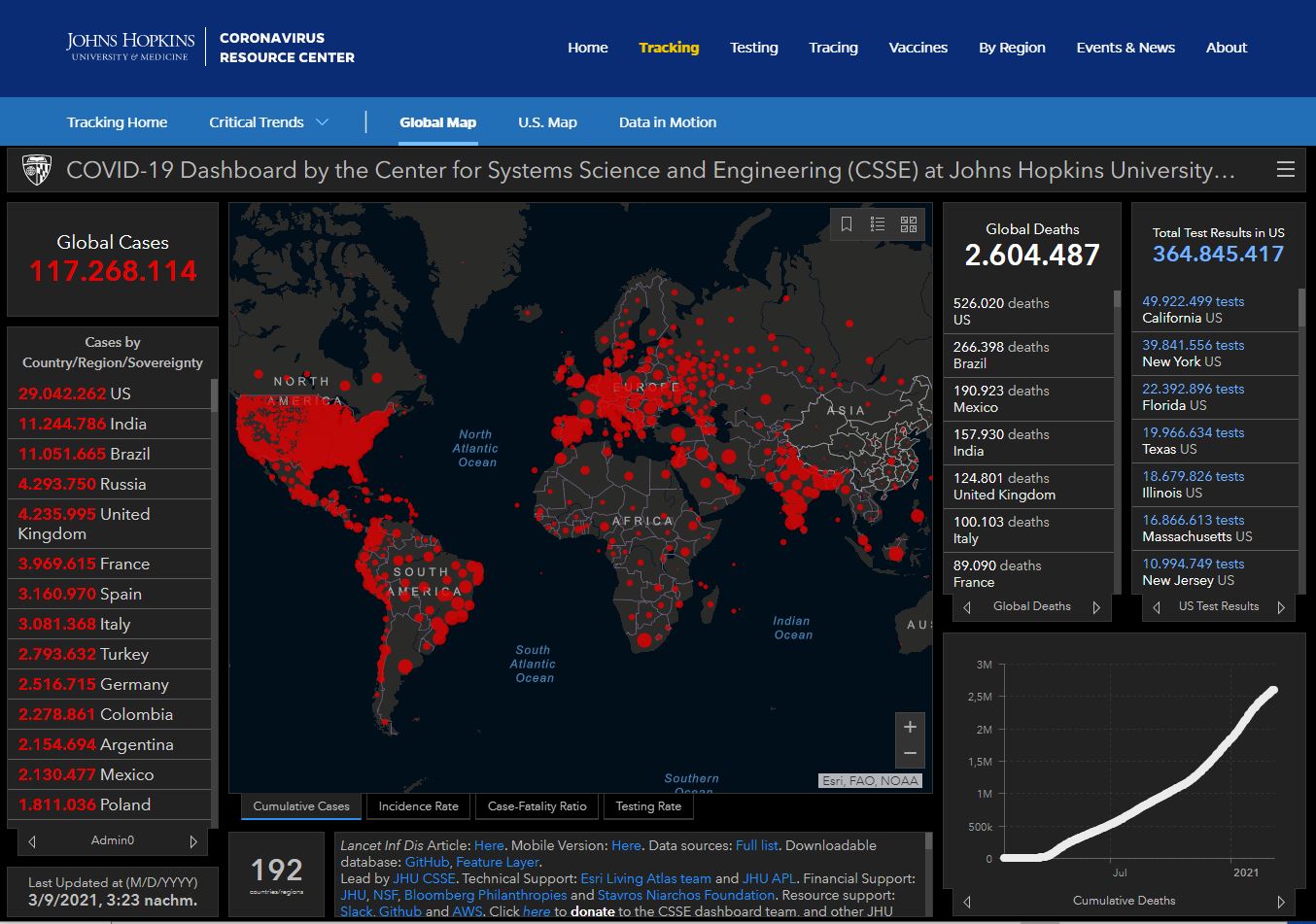Click the Johns Hopkins shield logo in dashboard header
Screen dimensions: 1316x924
pyautogui.click(x=37, y=170)
